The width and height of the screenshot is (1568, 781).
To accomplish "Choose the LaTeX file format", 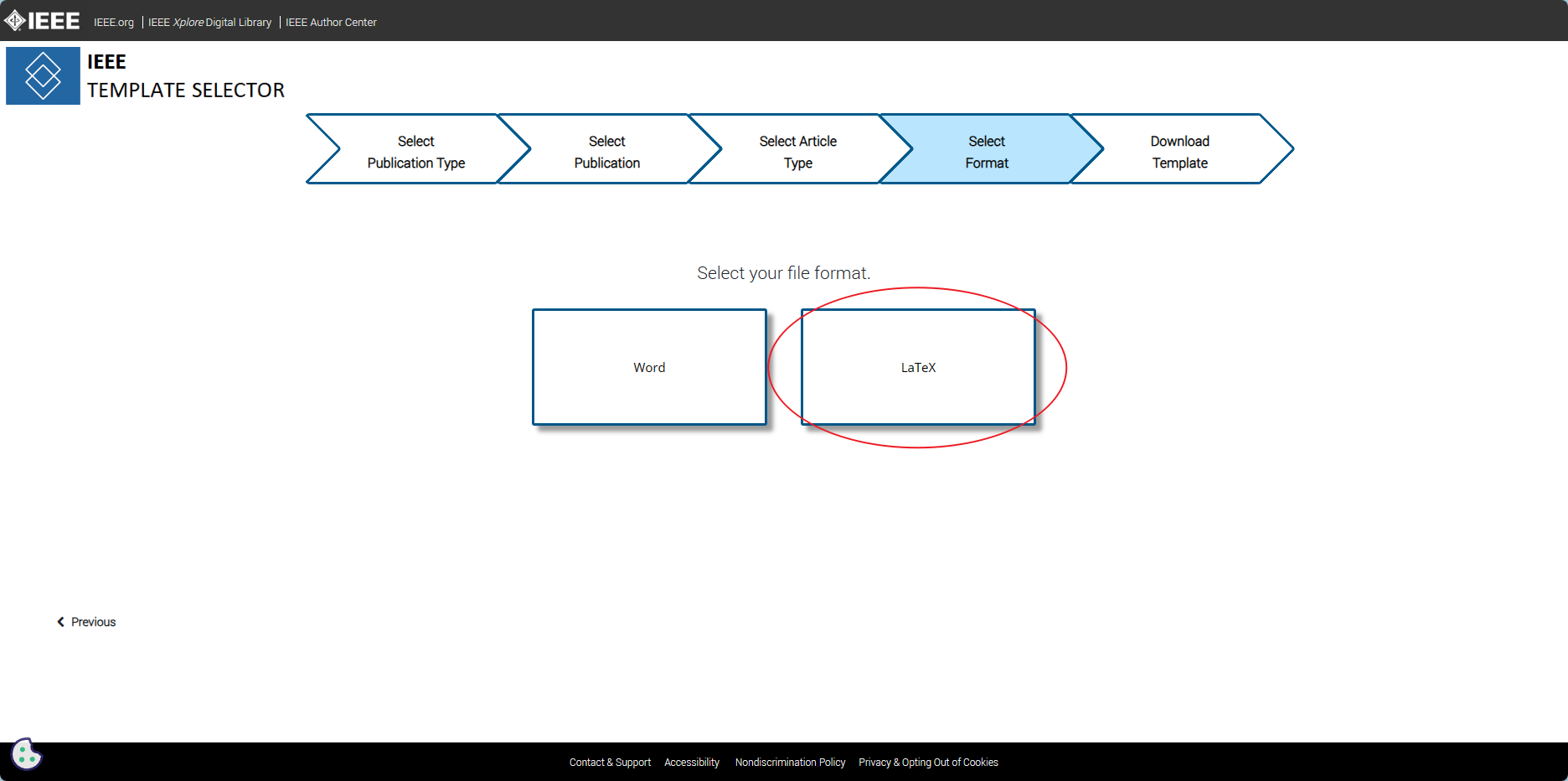I will point(918,367).
